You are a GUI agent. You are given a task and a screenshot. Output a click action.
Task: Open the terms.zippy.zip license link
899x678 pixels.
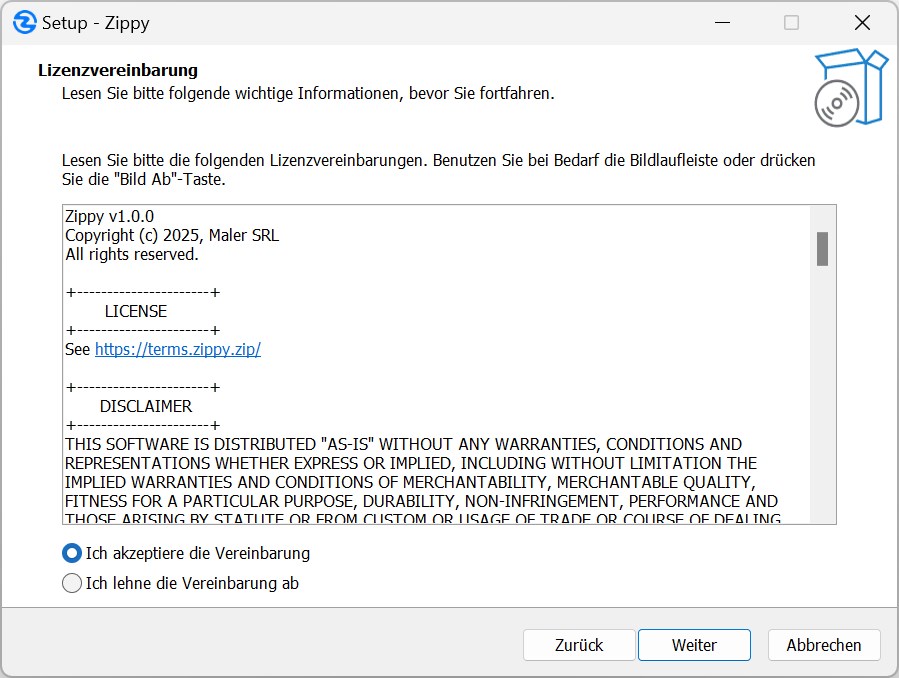click(177, 349)
